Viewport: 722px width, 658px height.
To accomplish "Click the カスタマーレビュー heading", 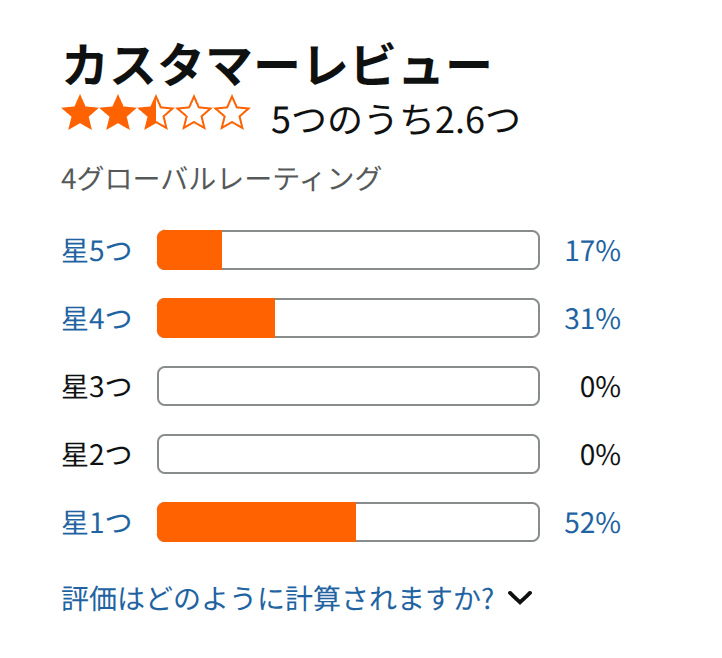I will pyautogui.click(x=277, y=65).
